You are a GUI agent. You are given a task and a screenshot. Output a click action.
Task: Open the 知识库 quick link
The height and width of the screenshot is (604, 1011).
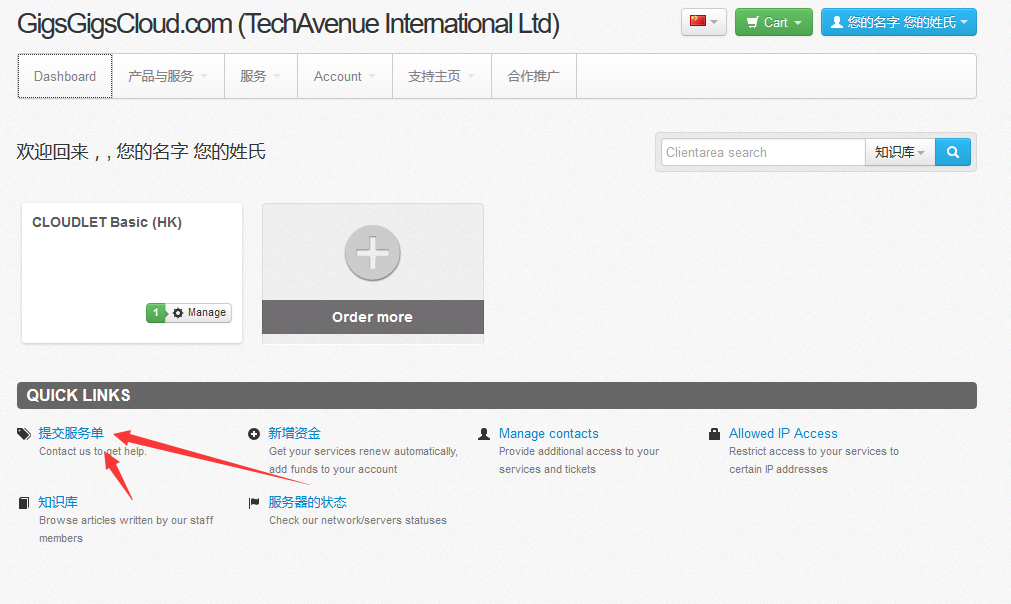coord(58,502)
